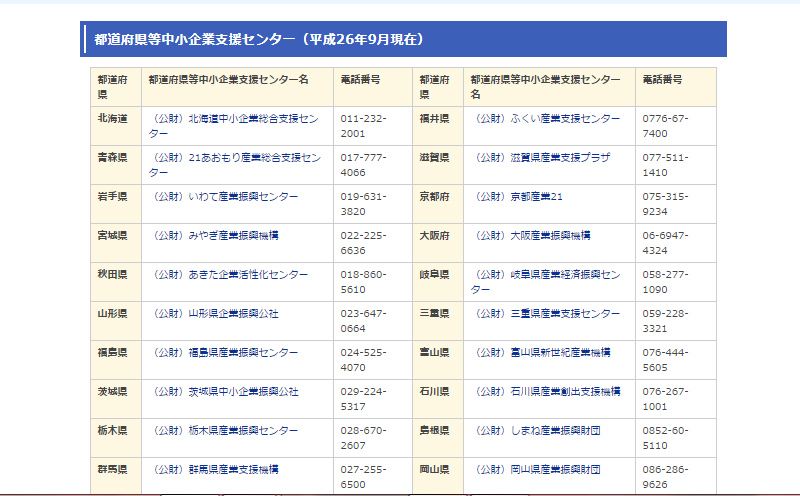Open the 21あおもり産業総合支援センター link

tap(235, 165)
